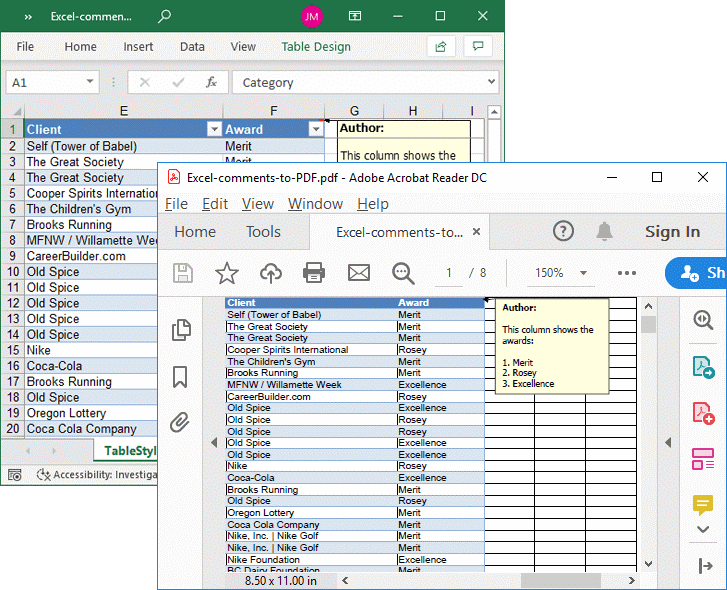
Task: Open the Client column filter dropdown
Action: click(x=213, y=129)
